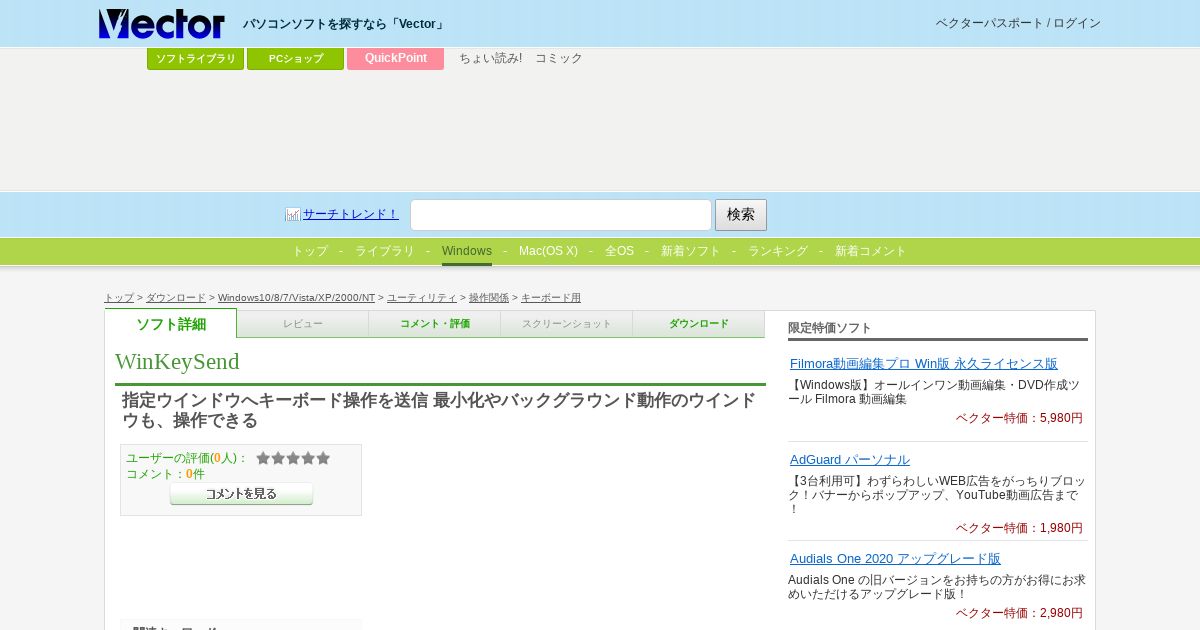Focus the search text field
Image resolution: width=1200 pixels, height=630 pixels.
pos(561,215)
